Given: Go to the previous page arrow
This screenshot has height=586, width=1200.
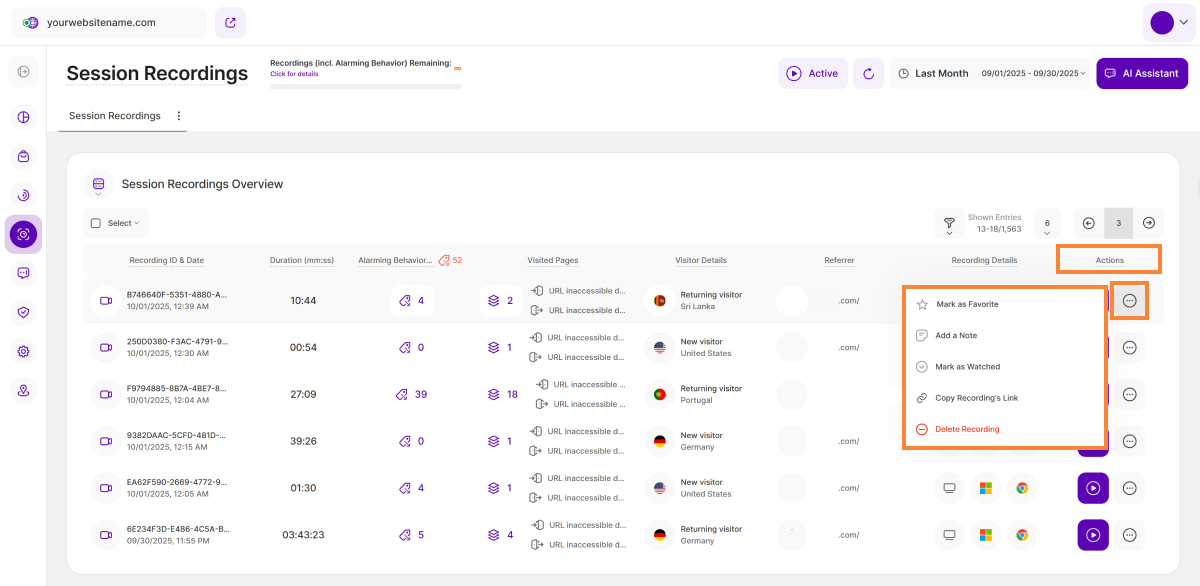Looking at the screenshot, I should [x=1089, y=223].
